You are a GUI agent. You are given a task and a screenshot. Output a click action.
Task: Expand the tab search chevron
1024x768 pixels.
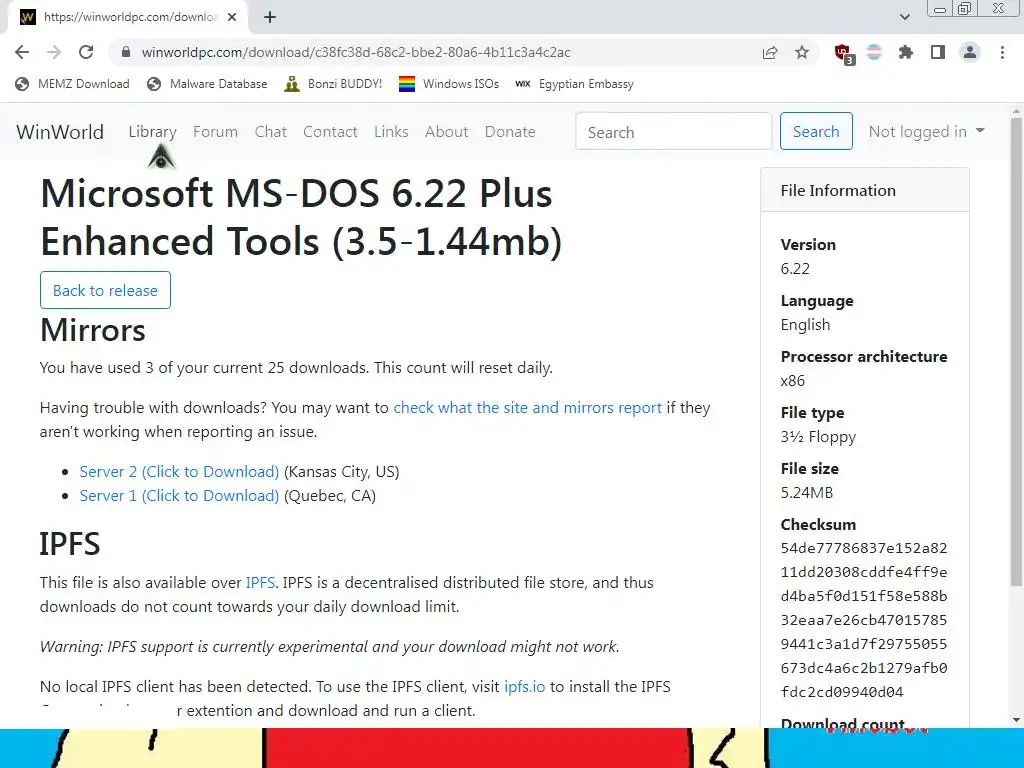pos(904,17)
